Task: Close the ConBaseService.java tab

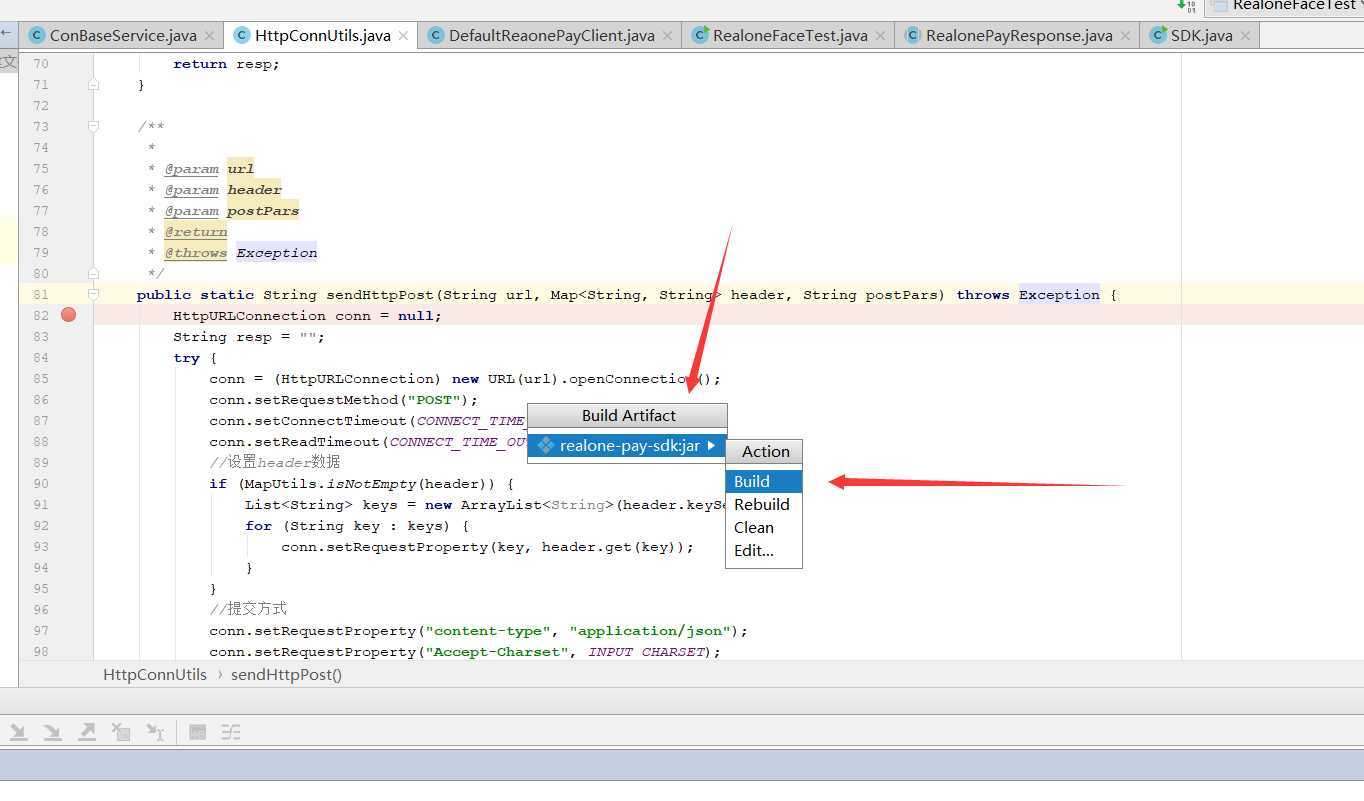Action: pyautogui.click(x=209, y=35)
